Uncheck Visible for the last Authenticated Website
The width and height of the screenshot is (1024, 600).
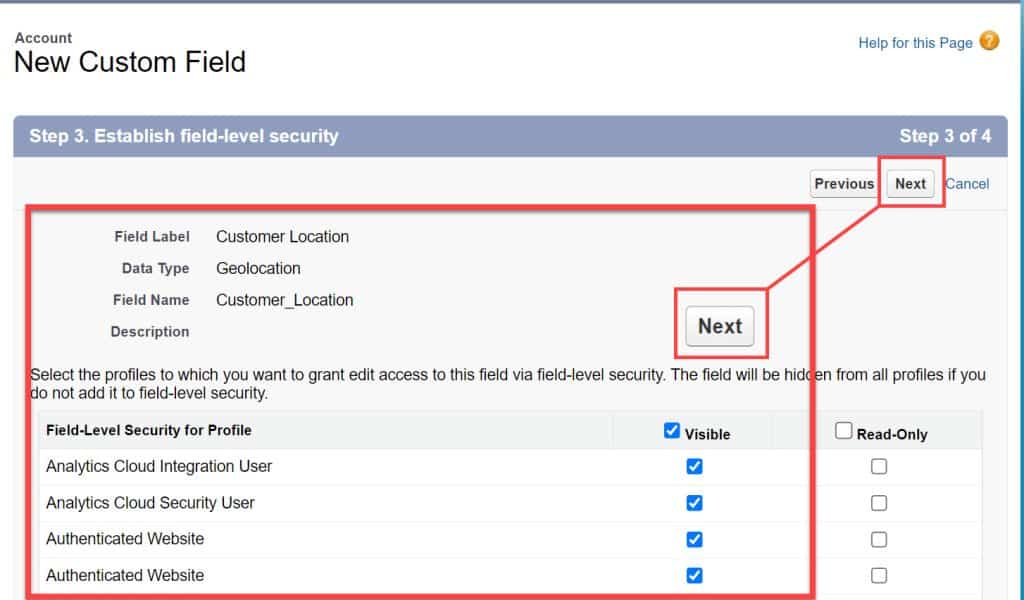pyautogui.click(x=694, y=575)
